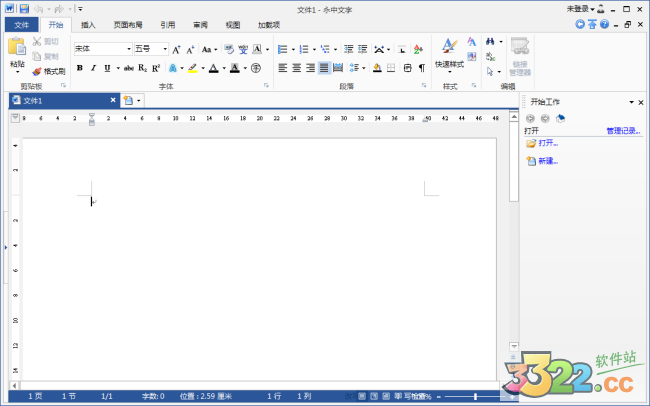650x406 pixels.
Task: Click the Find binoculars icon
Action: 490,41
